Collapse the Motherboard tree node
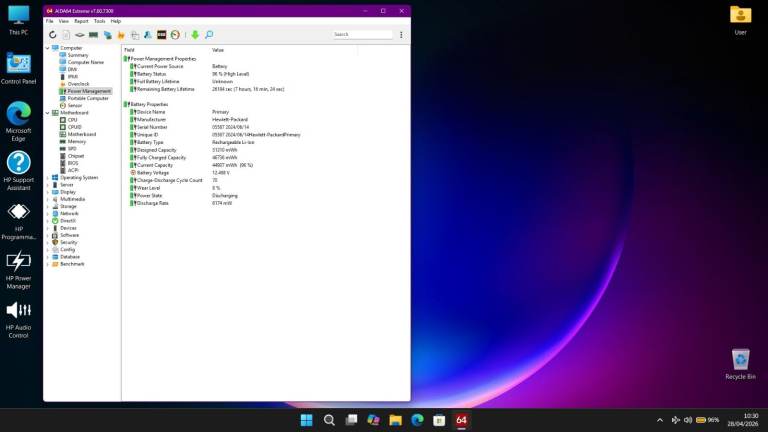 pyautogui.click(x=48, y=113)
